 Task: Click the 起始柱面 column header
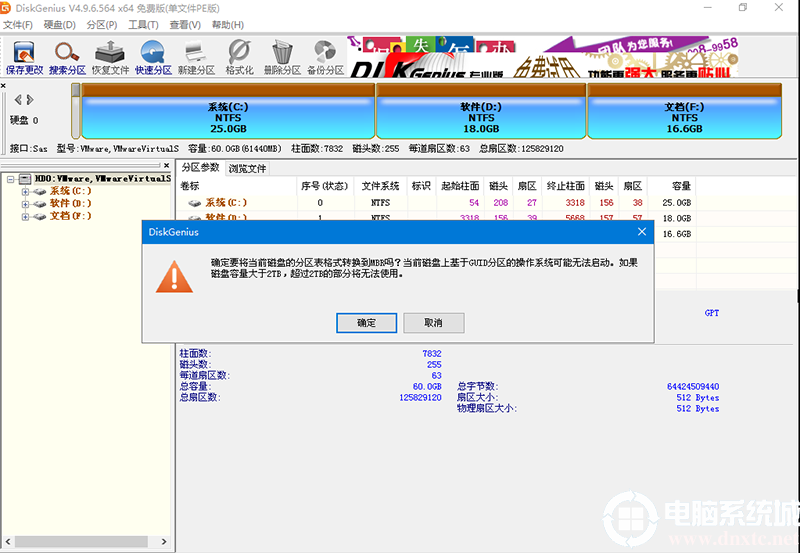[460, 186]
